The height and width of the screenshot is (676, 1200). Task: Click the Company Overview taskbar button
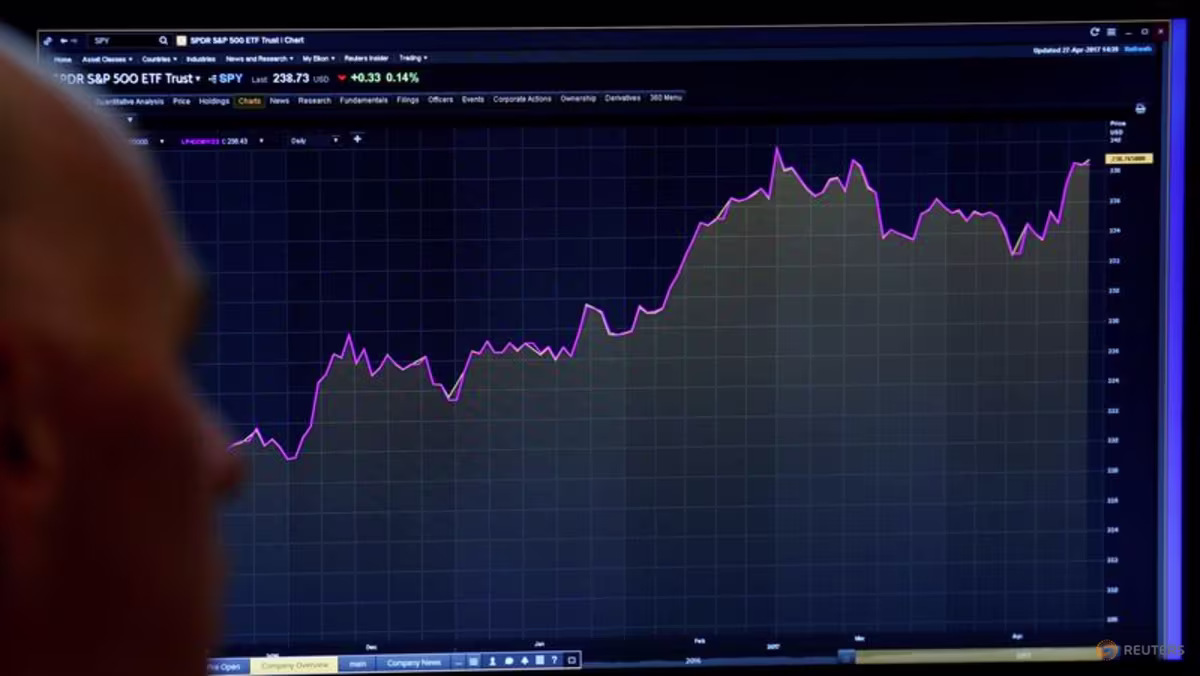coord(295,664)
